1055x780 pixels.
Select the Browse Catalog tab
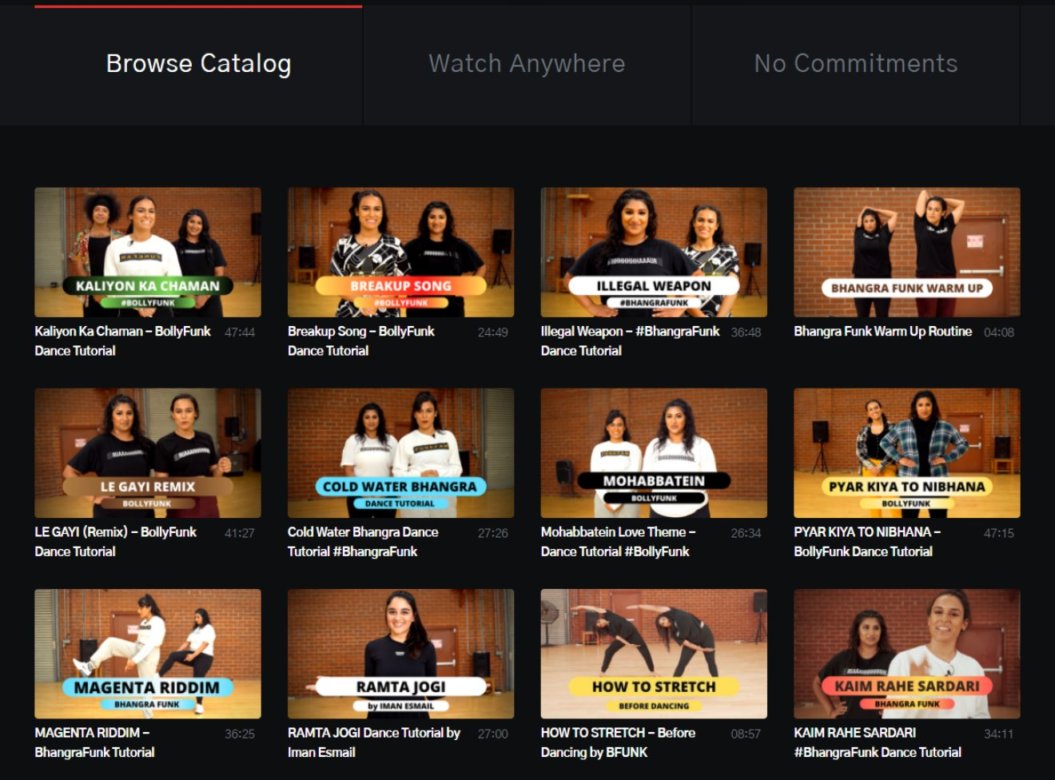tap(198, 64)
